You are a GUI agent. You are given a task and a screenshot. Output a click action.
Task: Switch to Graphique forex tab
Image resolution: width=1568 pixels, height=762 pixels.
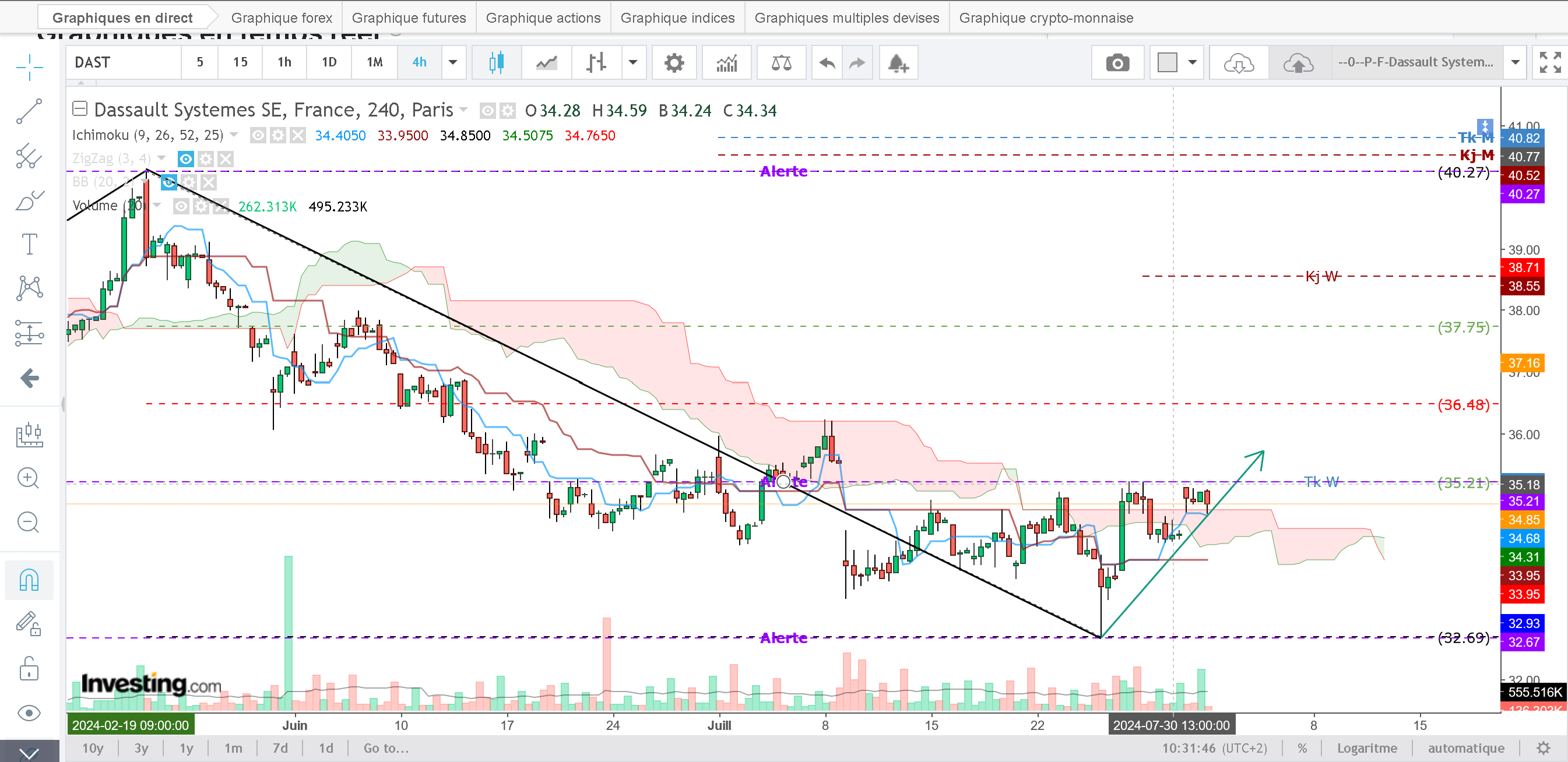click(x=282, y=17)
